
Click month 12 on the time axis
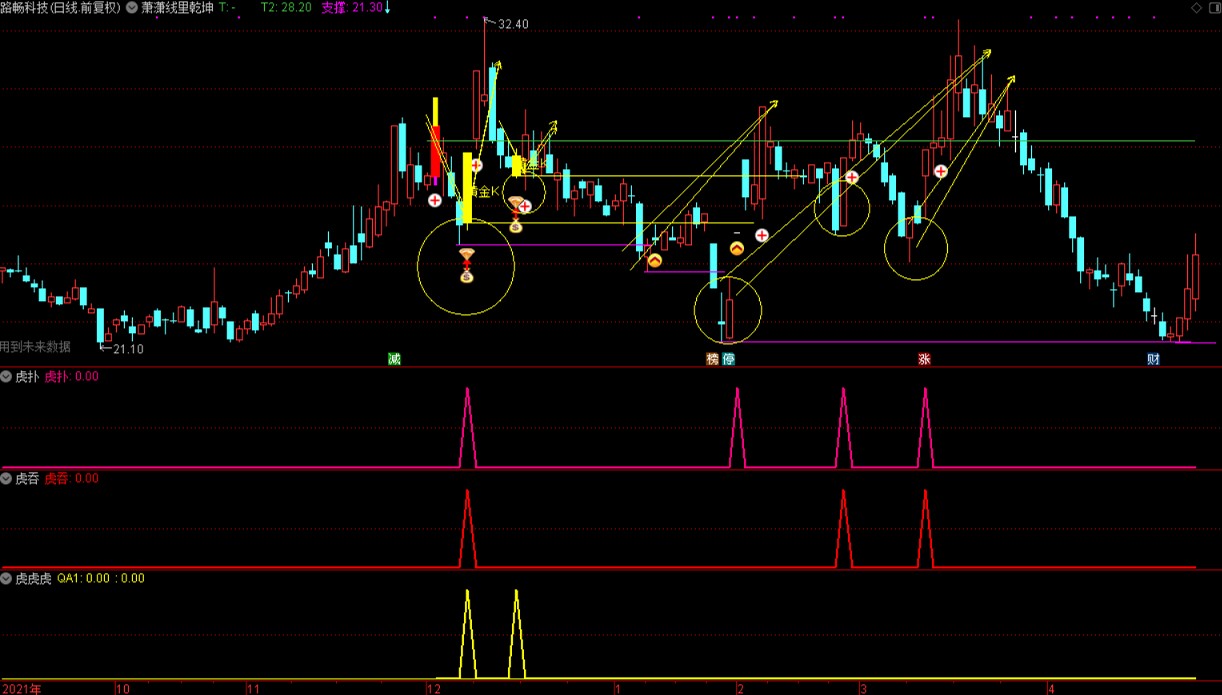coord(433,688)
